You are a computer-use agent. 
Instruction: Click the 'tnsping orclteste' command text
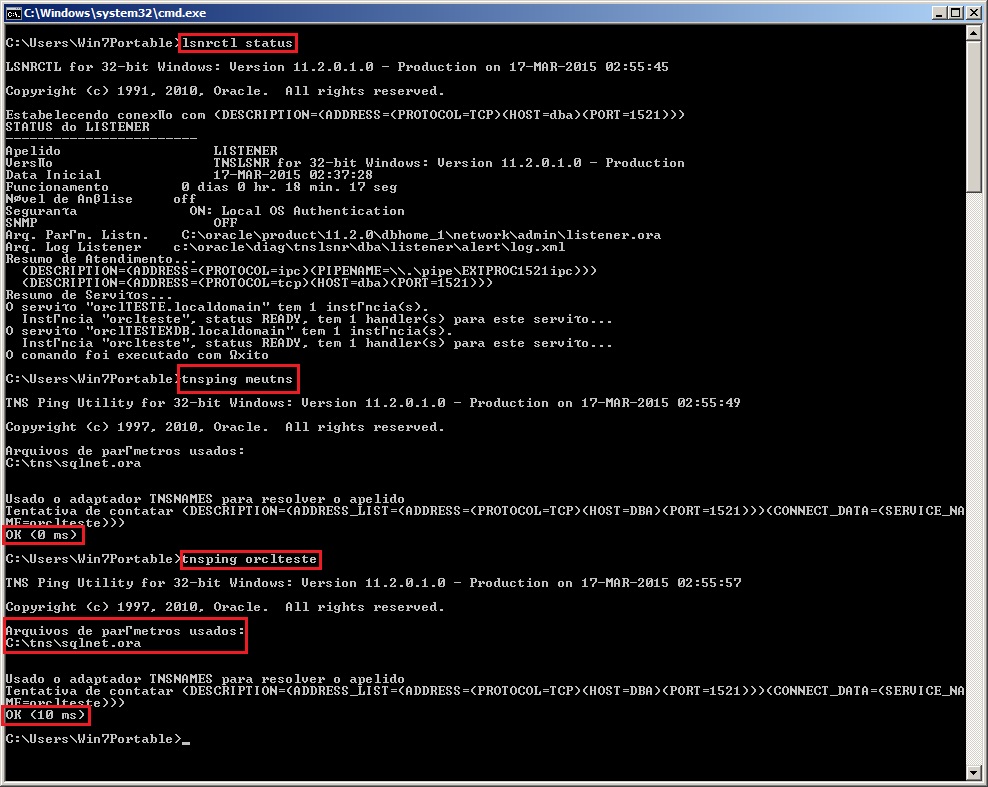250,559
